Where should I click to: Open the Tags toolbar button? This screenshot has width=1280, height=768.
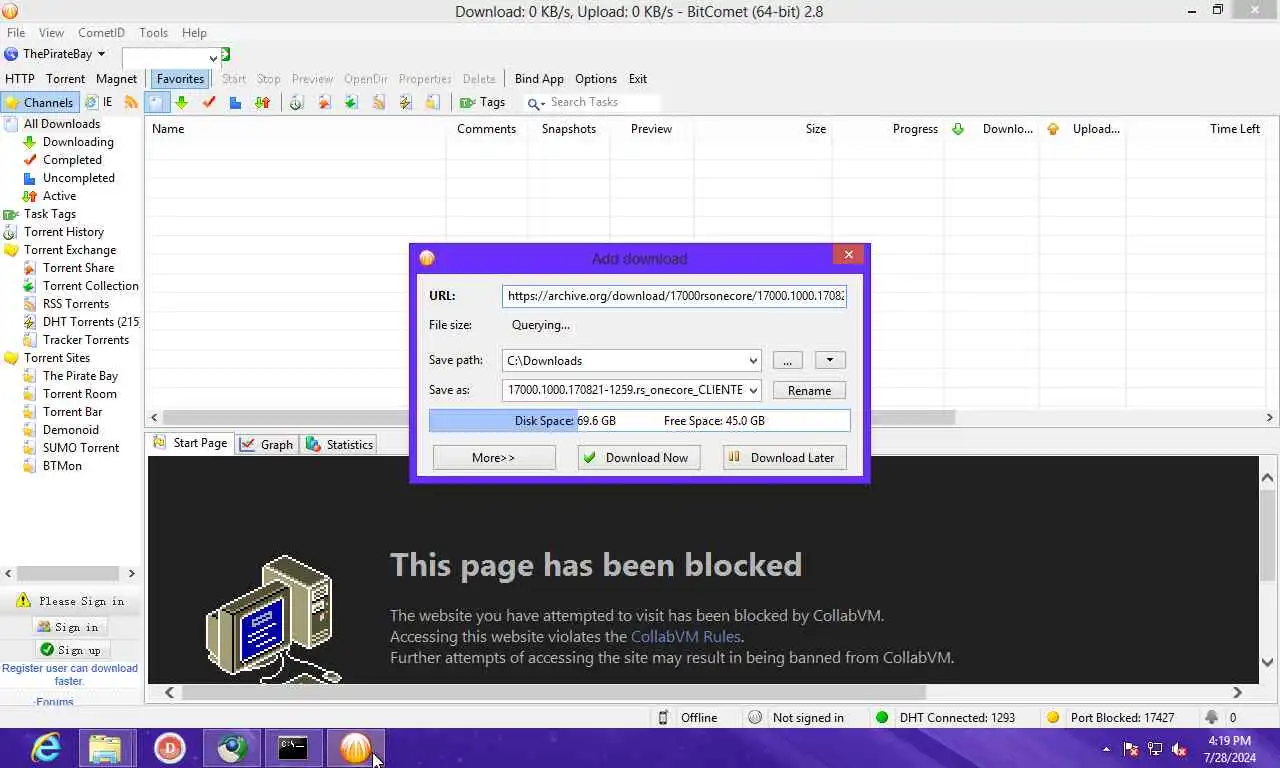tap(483, 102)
